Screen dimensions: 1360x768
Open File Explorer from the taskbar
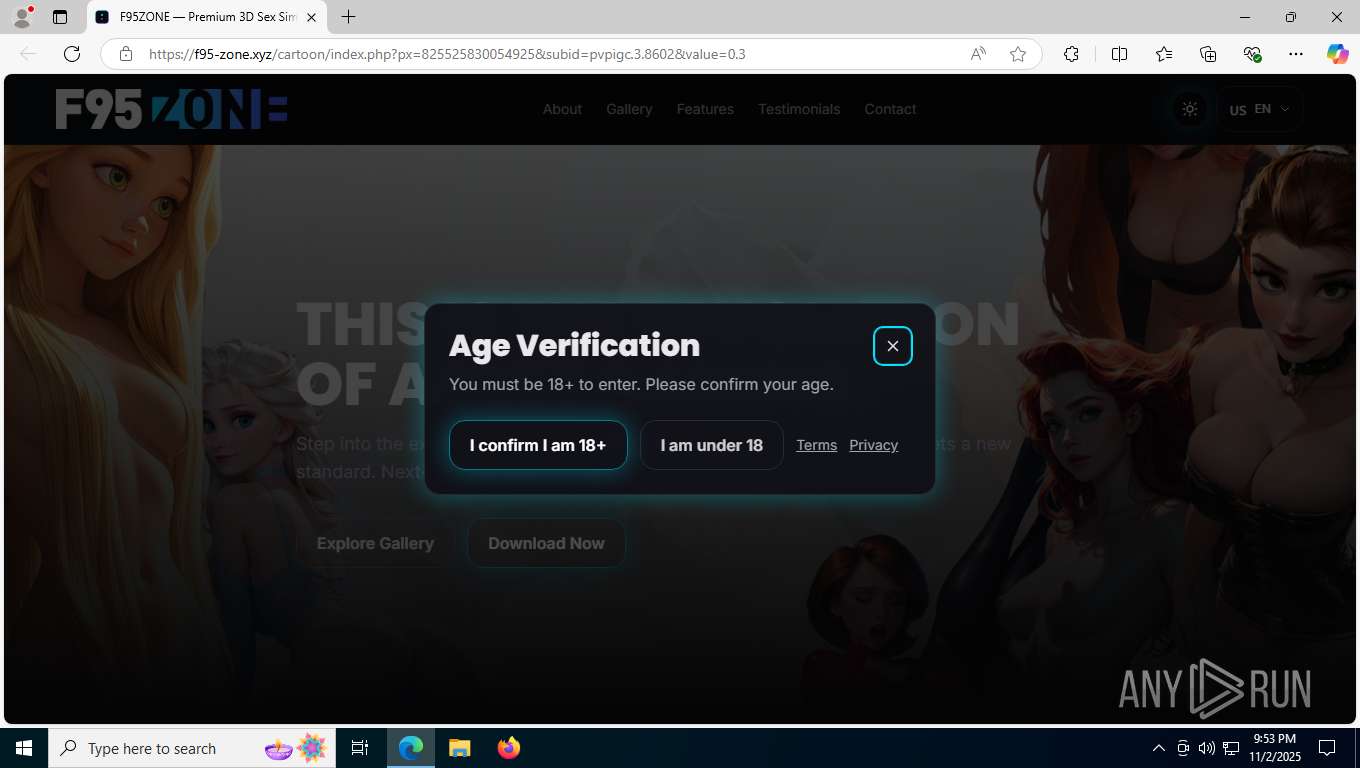click(x=459, y=748)
